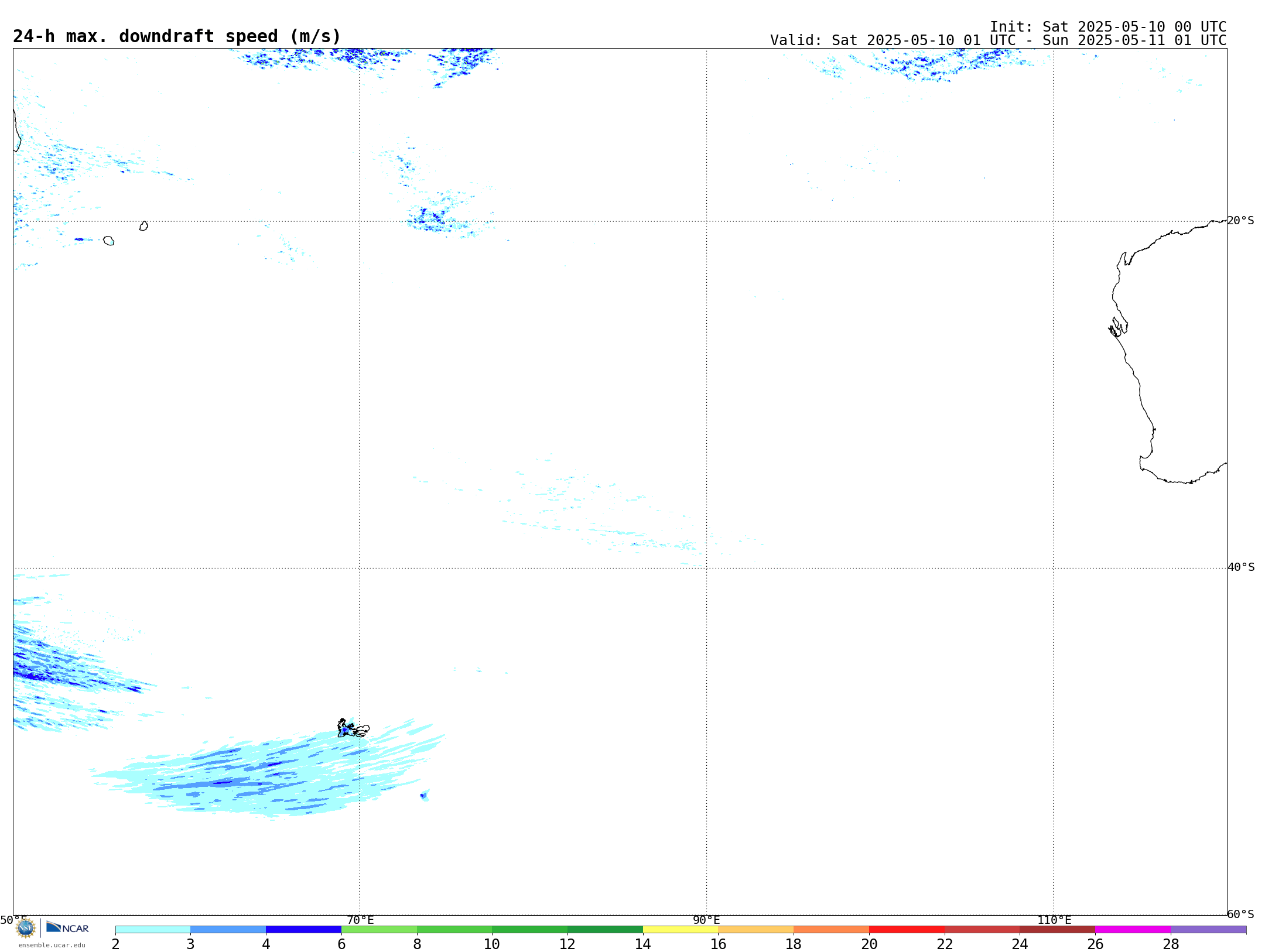This screenshot has width=1265, height=952.
Task: Click the light cyan 2-3 colorbar swatch
Action: click(x=153, y=930)
